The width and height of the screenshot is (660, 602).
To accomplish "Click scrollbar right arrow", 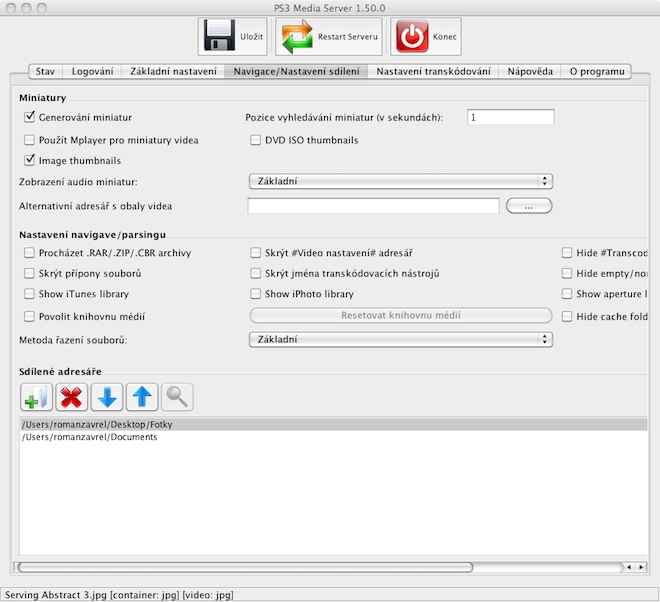I will tap(641, 567).
